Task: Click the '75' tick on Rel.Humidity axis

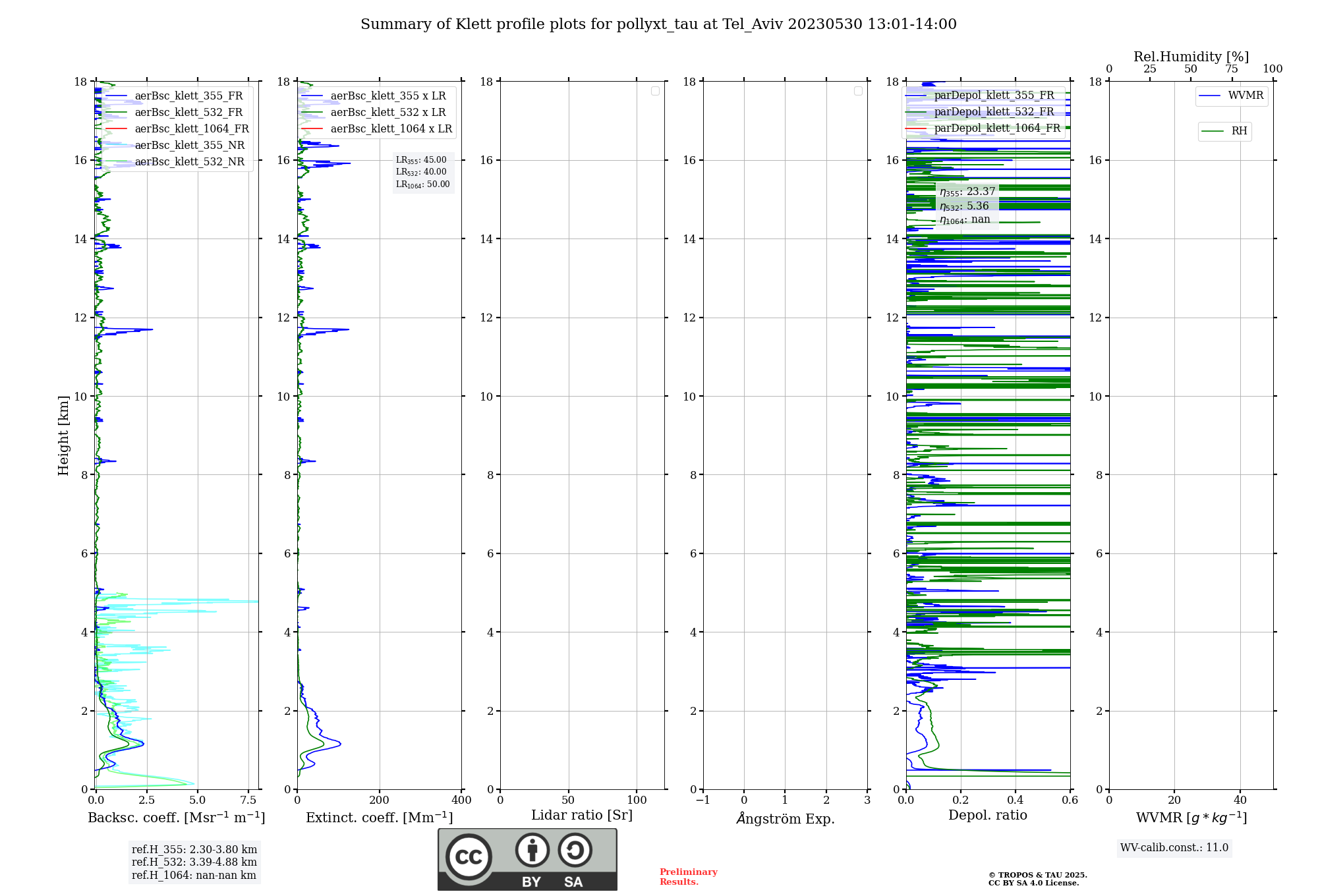Action: pyautogui.click(x=1232, y=69)
